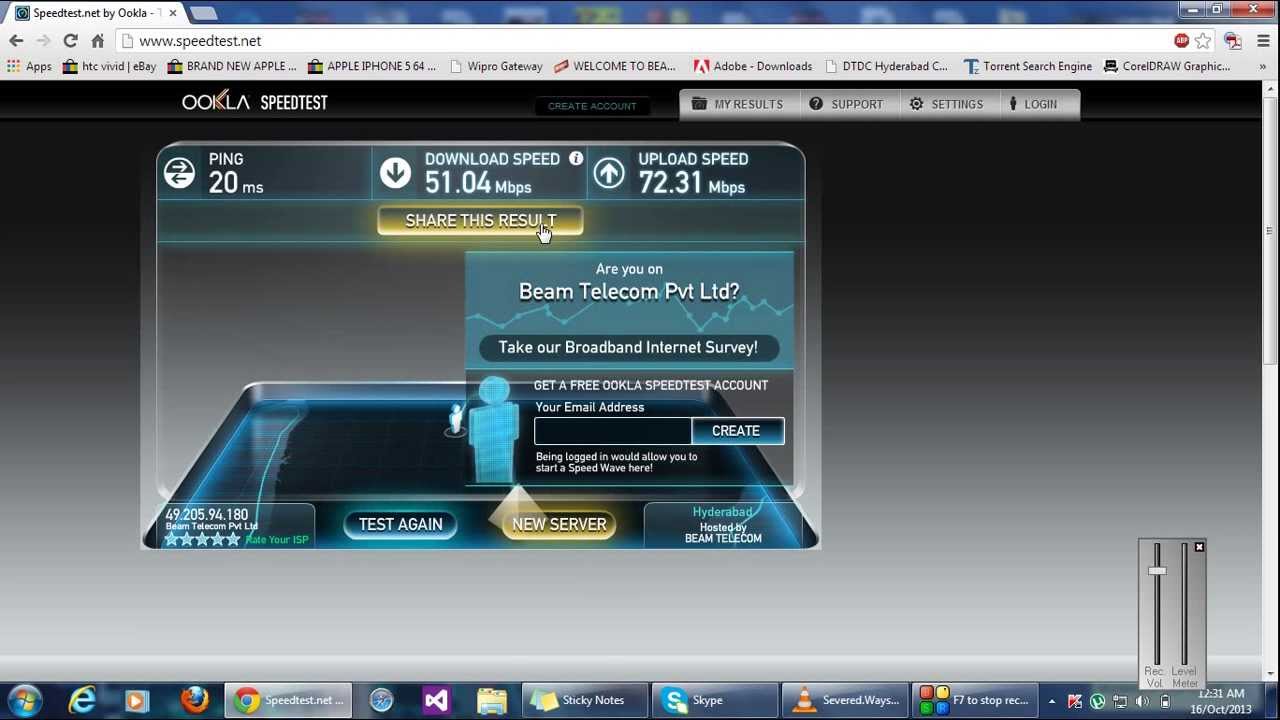Click the system tray volume speaker icon

coord(1142,702)
